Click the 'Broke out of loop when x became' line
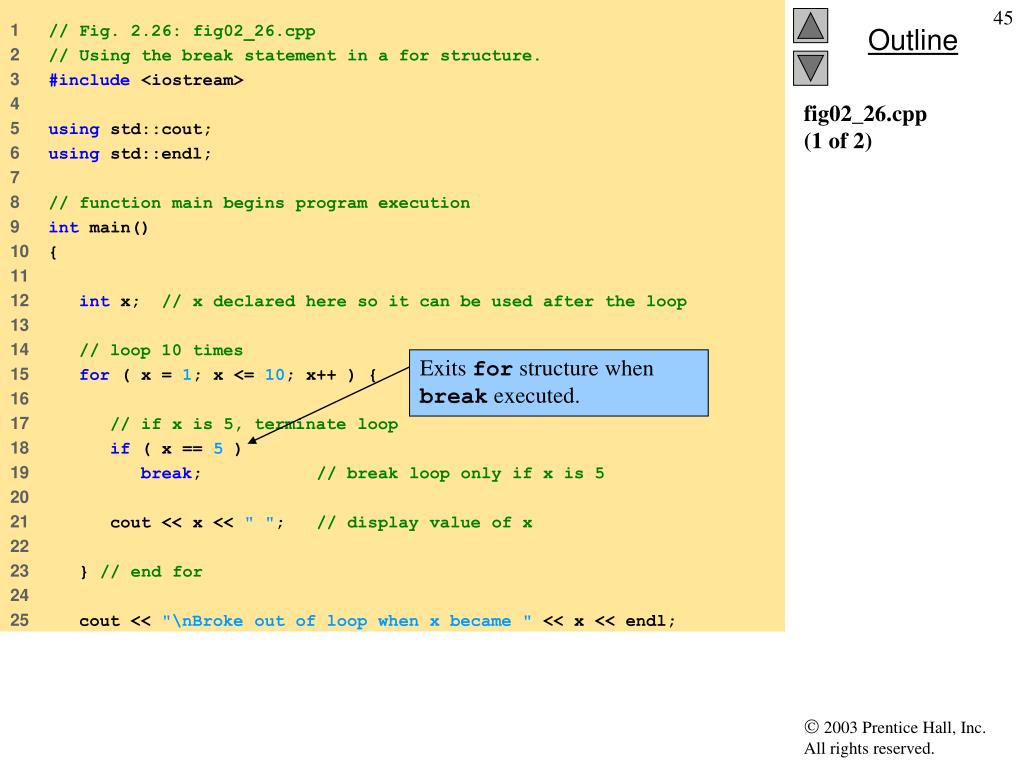This screenshot has width=1024, height=768. click(377, 621)
